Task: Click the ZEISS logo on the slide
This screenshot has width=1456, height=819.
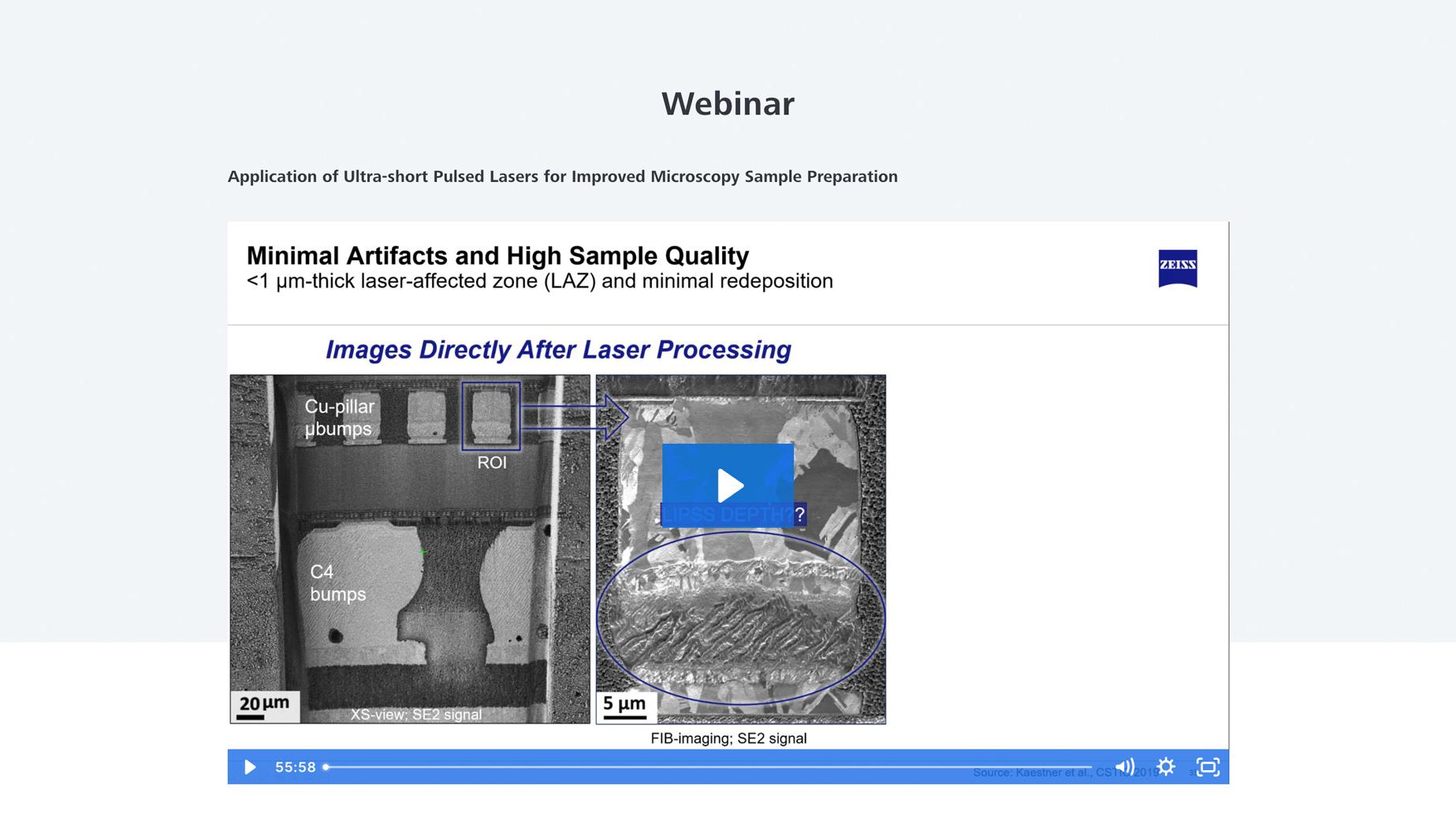Action: pos(1178,266)
